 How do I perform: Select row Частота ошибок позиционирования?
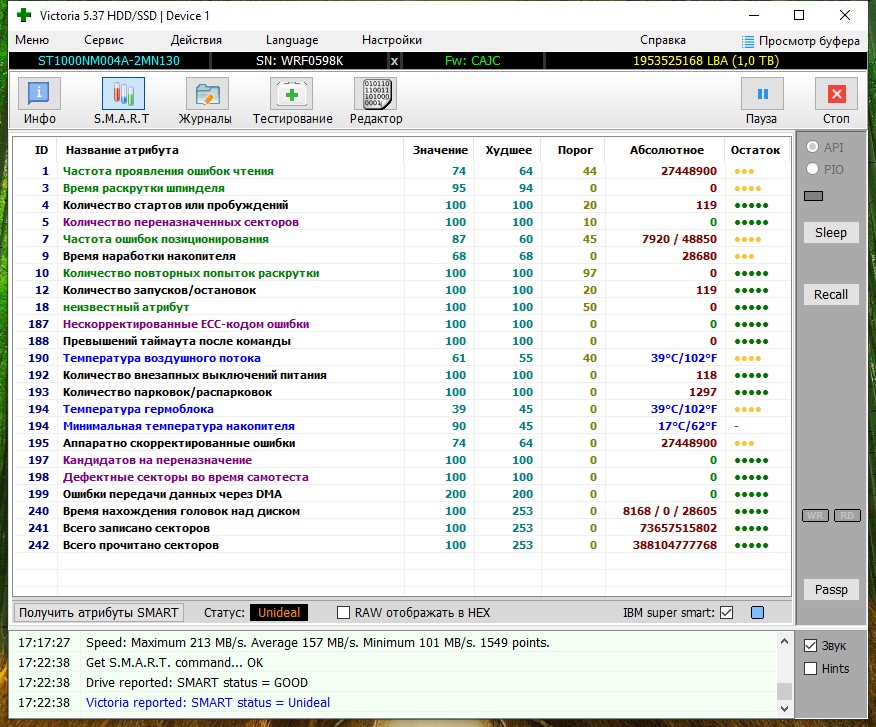pos(402,239)
